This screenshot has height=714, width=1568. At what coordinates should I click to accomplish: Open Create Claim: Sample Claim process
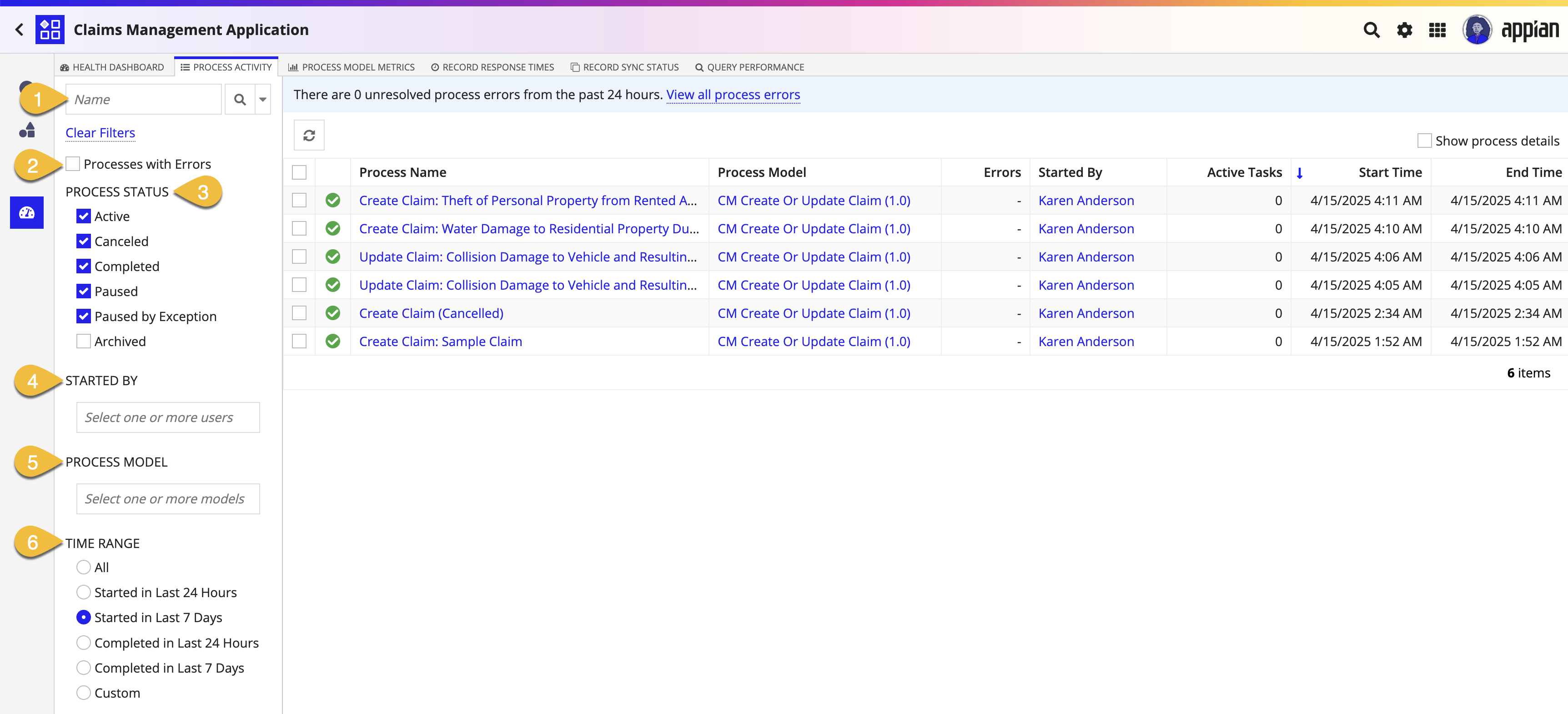[x=441, y=342]
